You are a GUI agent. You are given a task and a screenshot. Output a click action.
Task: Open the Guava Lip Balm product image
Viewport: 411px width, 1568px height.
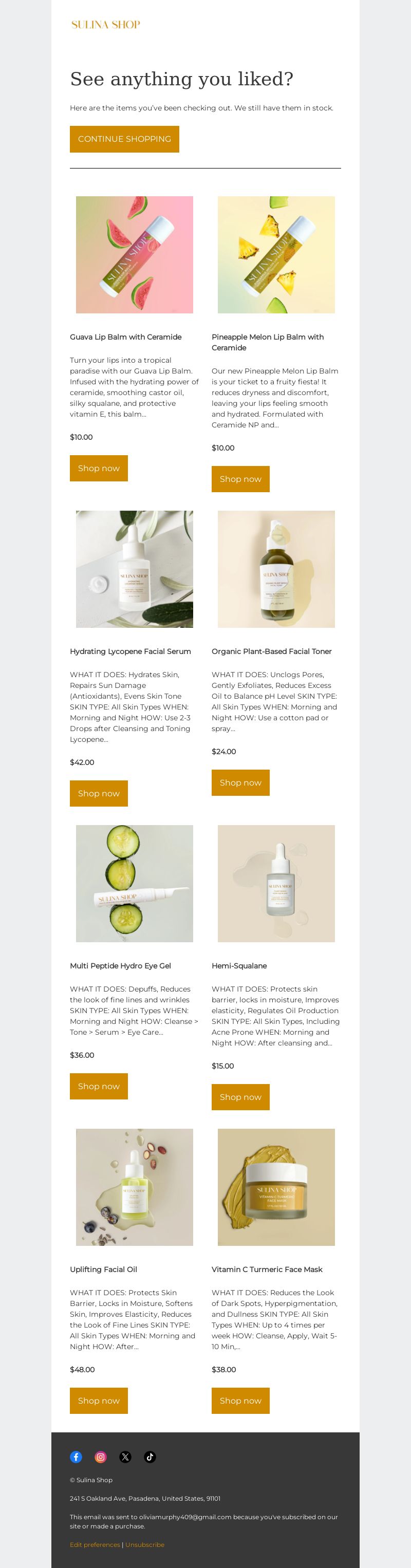pos(135,254)
